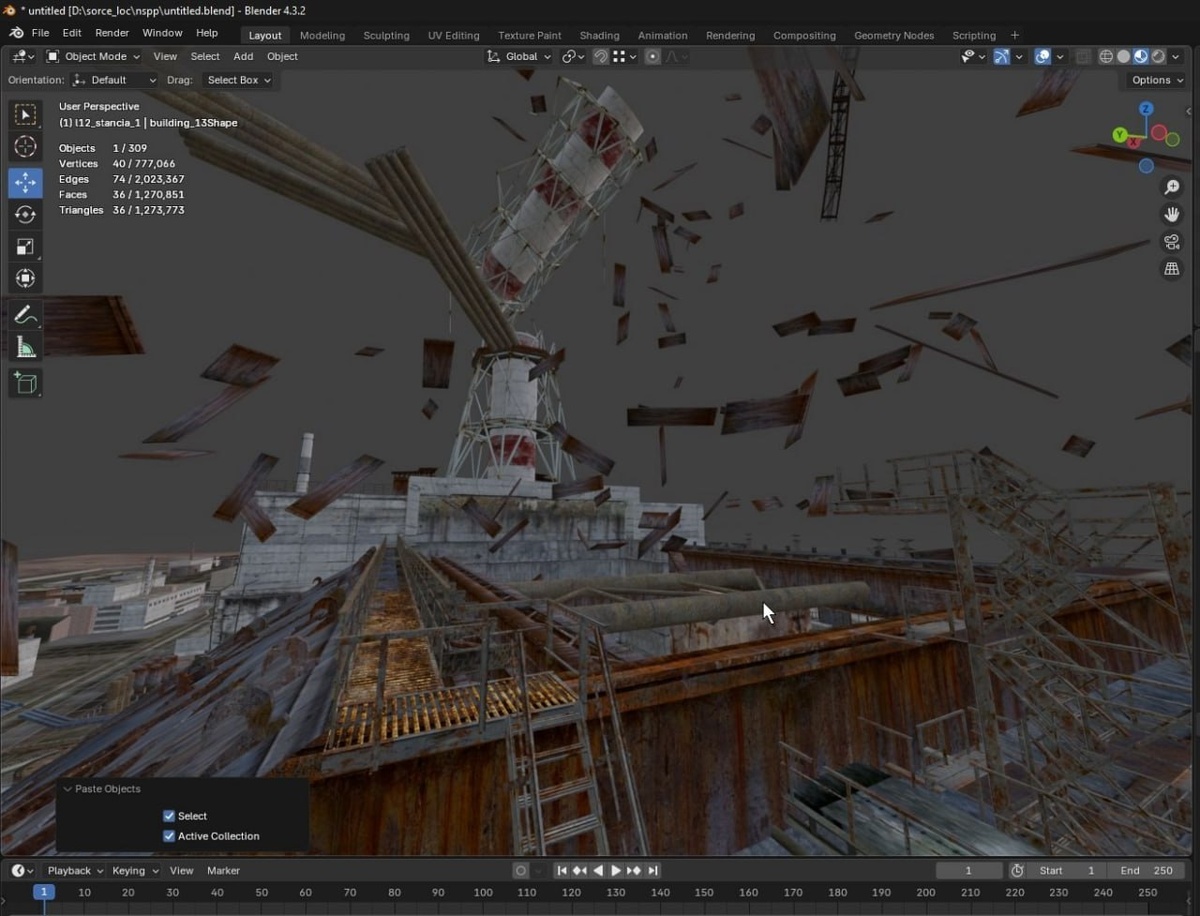Image resolution: width=1200 pixels, height=916 pixels.
Task: Toggle auto keying record button
Action: (520, 870)
